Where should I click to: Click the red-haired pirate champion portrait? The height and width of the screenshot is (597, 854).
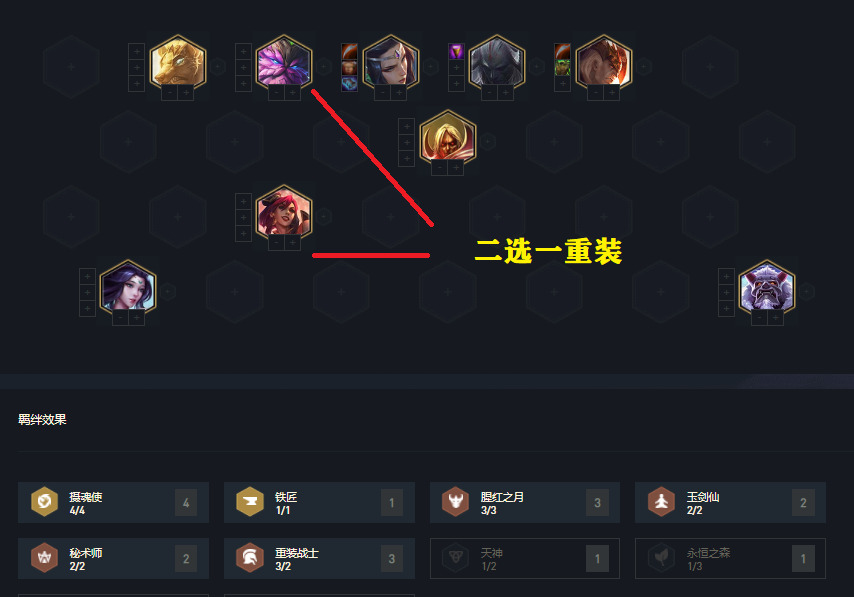284,212
